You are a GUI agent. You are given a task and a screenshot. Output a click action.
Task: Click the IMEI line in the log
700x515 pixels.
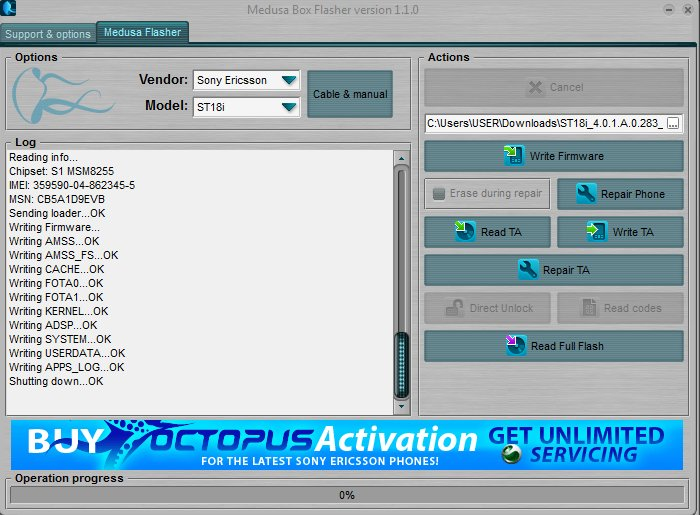click(x=72, y=185)
